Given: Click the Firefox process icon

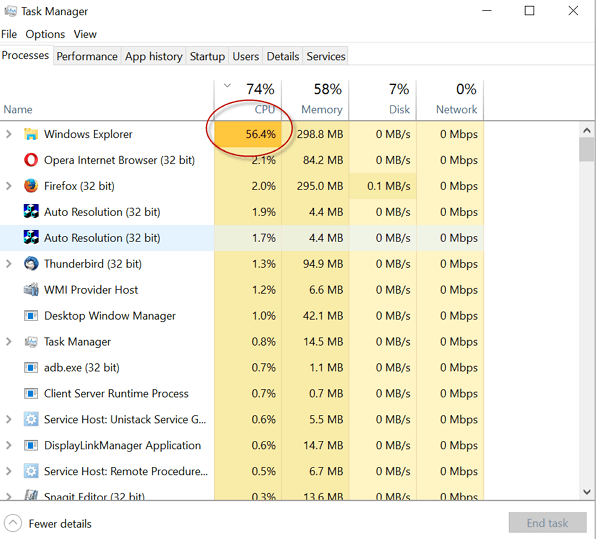Looking at the screenshot, I should coord(31,186).
